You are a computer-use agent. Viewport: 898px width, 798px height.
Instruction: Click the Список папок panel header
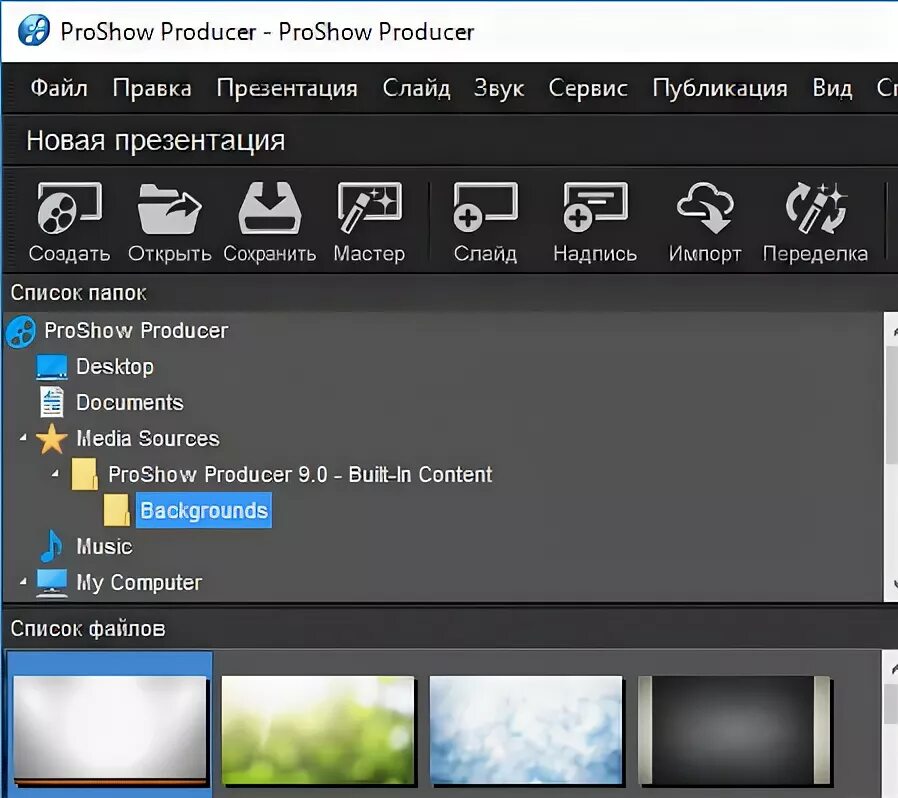pyautogui.click(x=78, y=293)
